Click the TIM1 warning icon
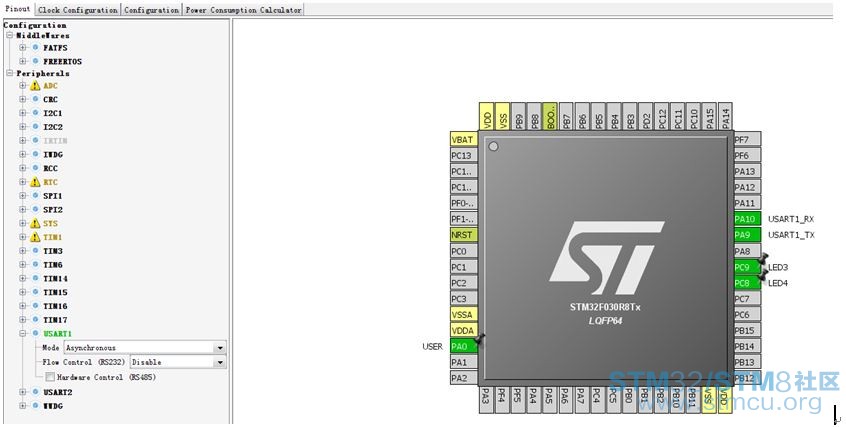846x427 pixels. 35,237
